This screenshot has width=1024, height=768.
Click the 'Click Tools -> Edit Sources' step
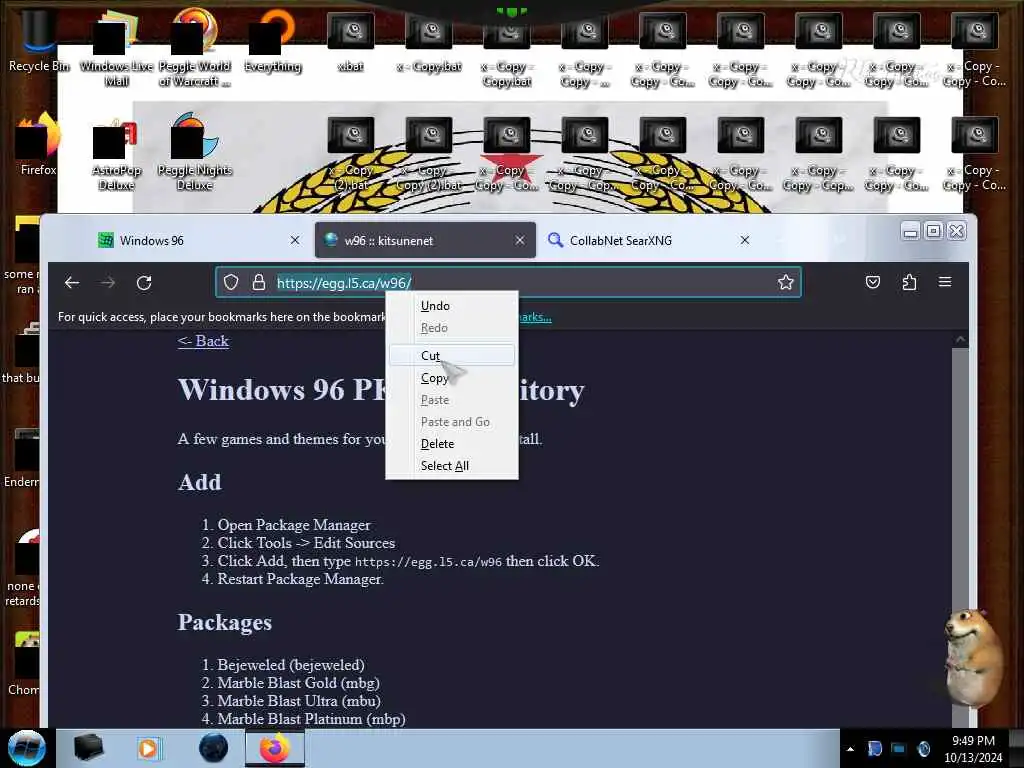(306, 543)
